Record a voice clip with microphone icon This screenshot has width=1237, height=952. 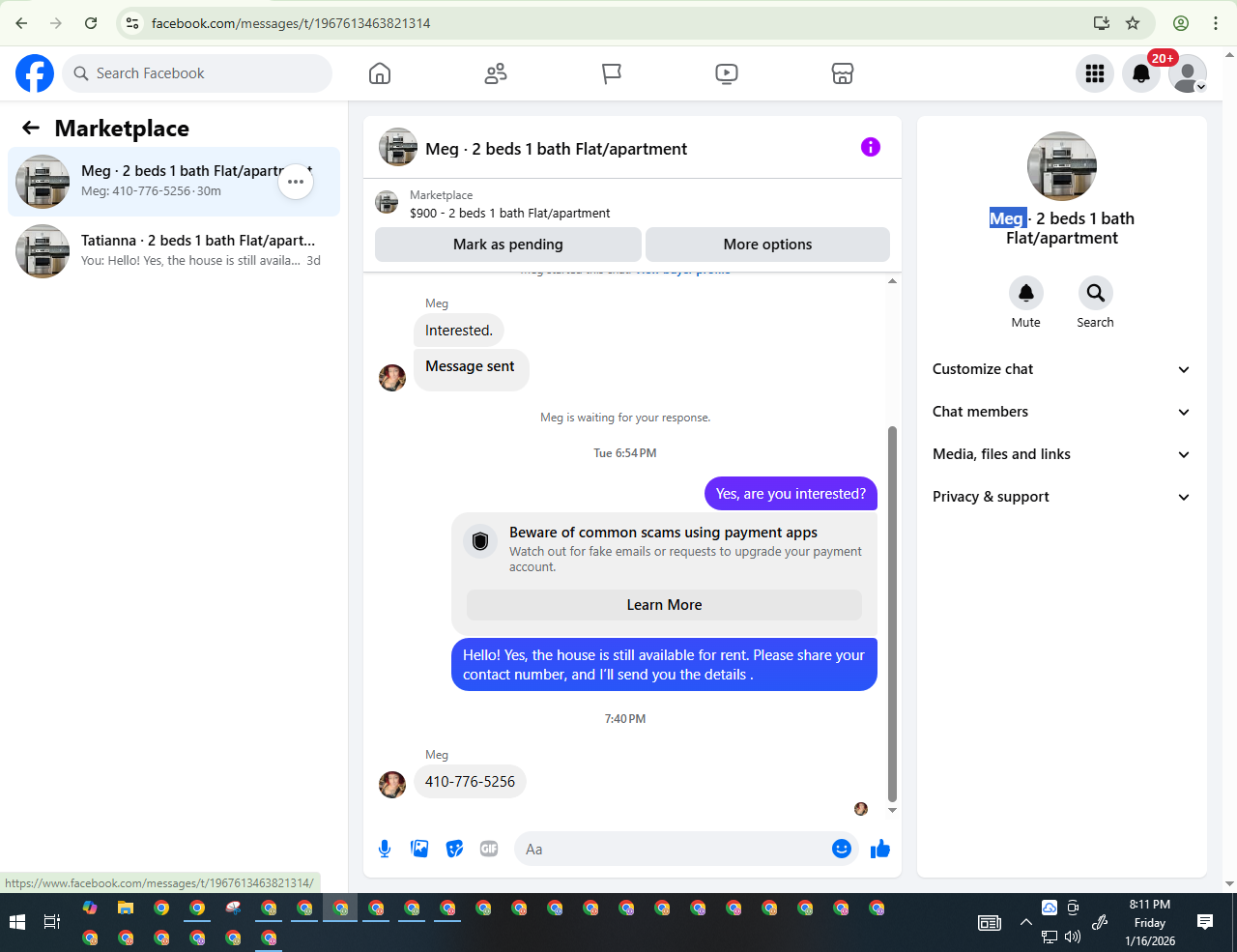[x=385, y=849]
